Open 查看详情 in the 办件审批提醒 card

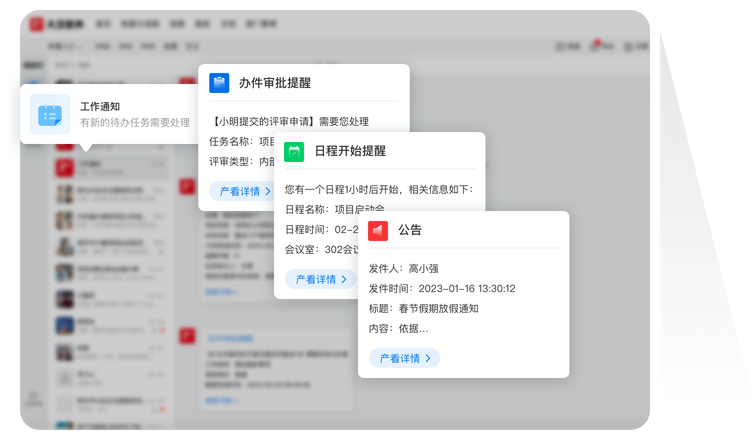240,191
